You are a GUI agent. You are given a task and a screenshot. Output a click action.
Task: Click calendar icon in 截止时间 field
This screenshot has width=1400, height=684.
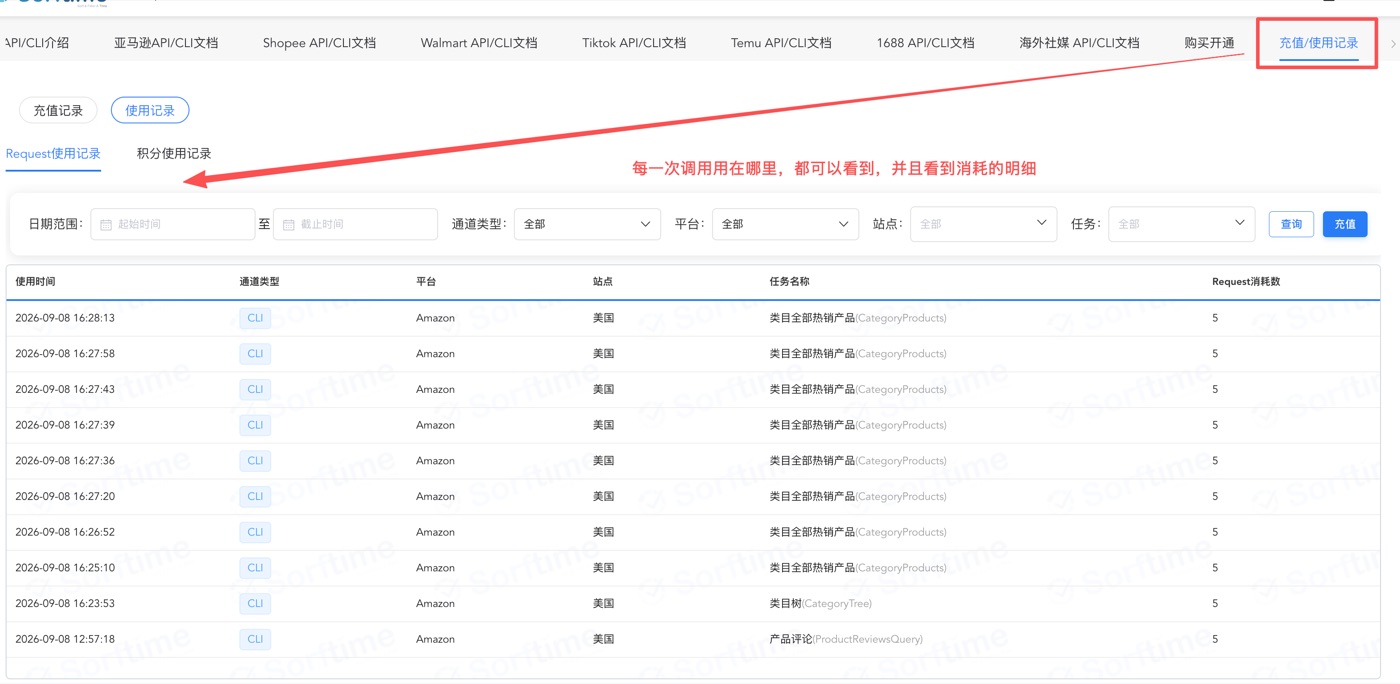pos(288,225)
